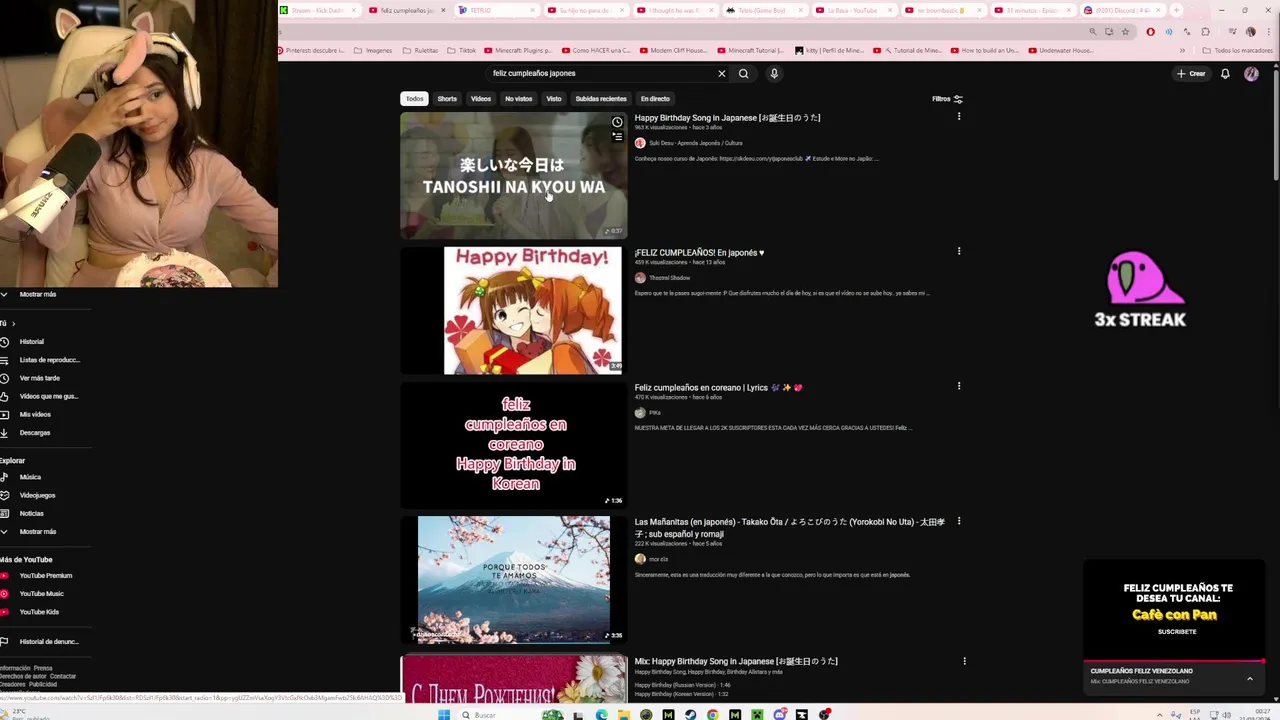Screen dimensions: 1280x720
Task: Collapse the Cumpleaños Feliz Venezolano mini panel
Action: tap(1249, 678)
